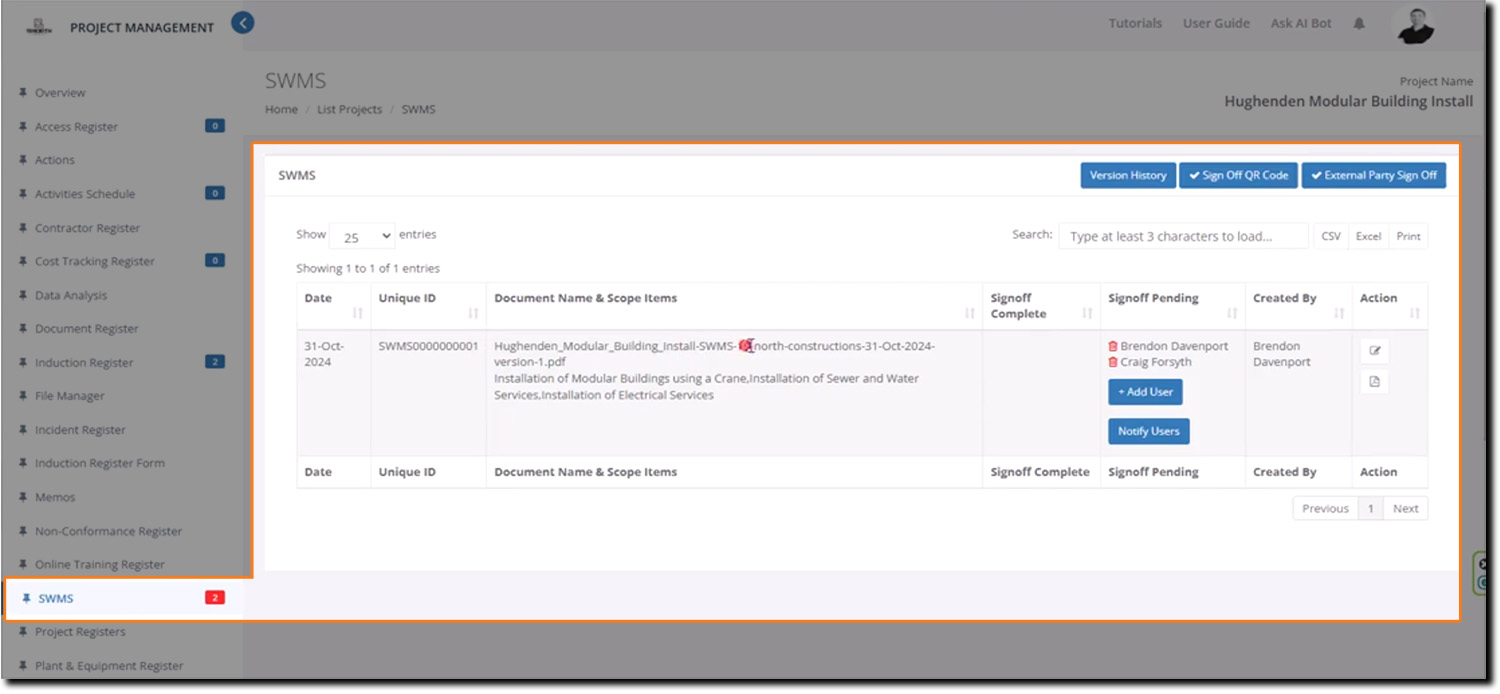The height and width of the screenshot is (694, 1500).
Task: Click the Hughenden_Modular_Building_Install-SWMS pdf file name
Action: 715,354
